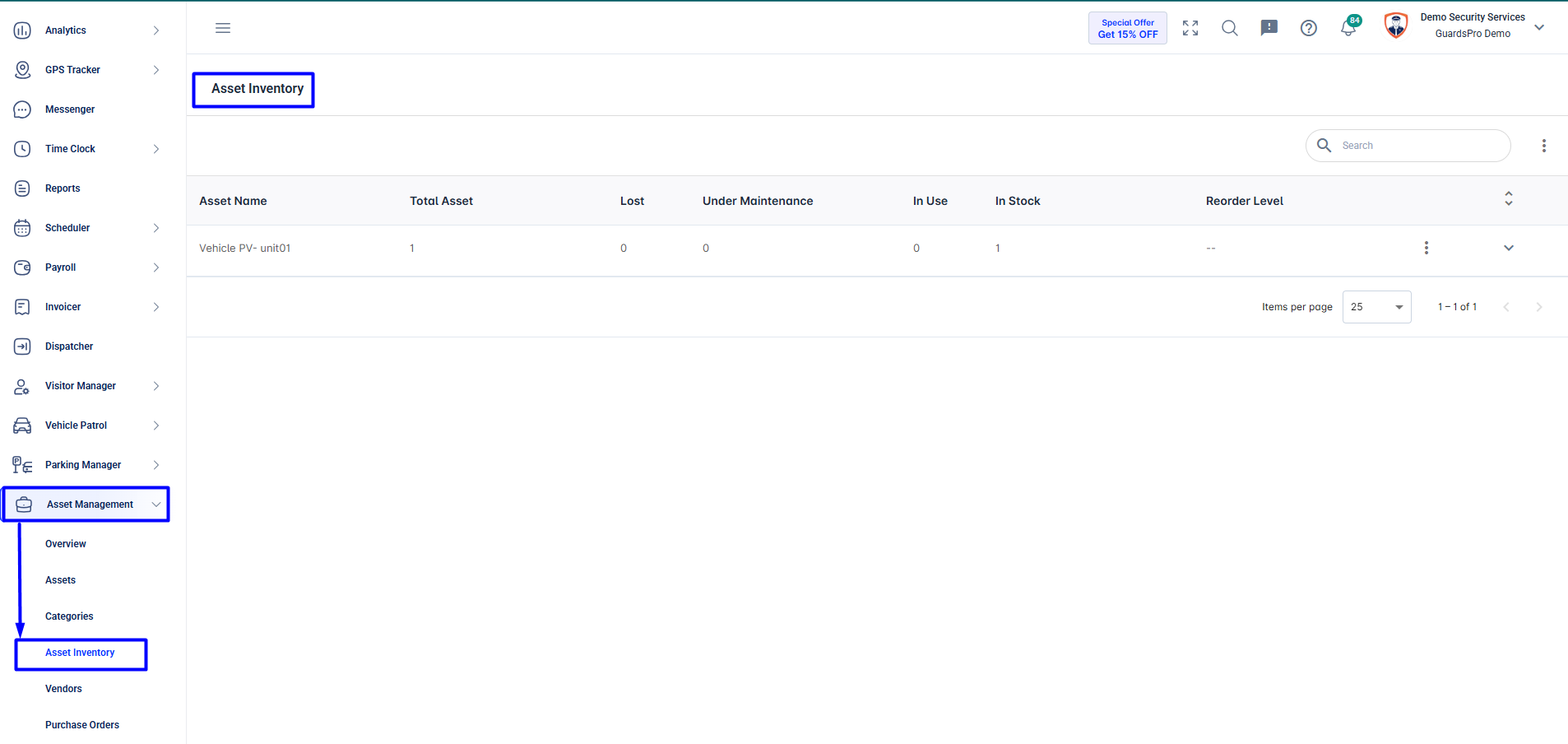Viewport: 1568px width, 744px height.
Task: Expand the Scheduler submenu chevron
Action: click(x=156, y=228)
